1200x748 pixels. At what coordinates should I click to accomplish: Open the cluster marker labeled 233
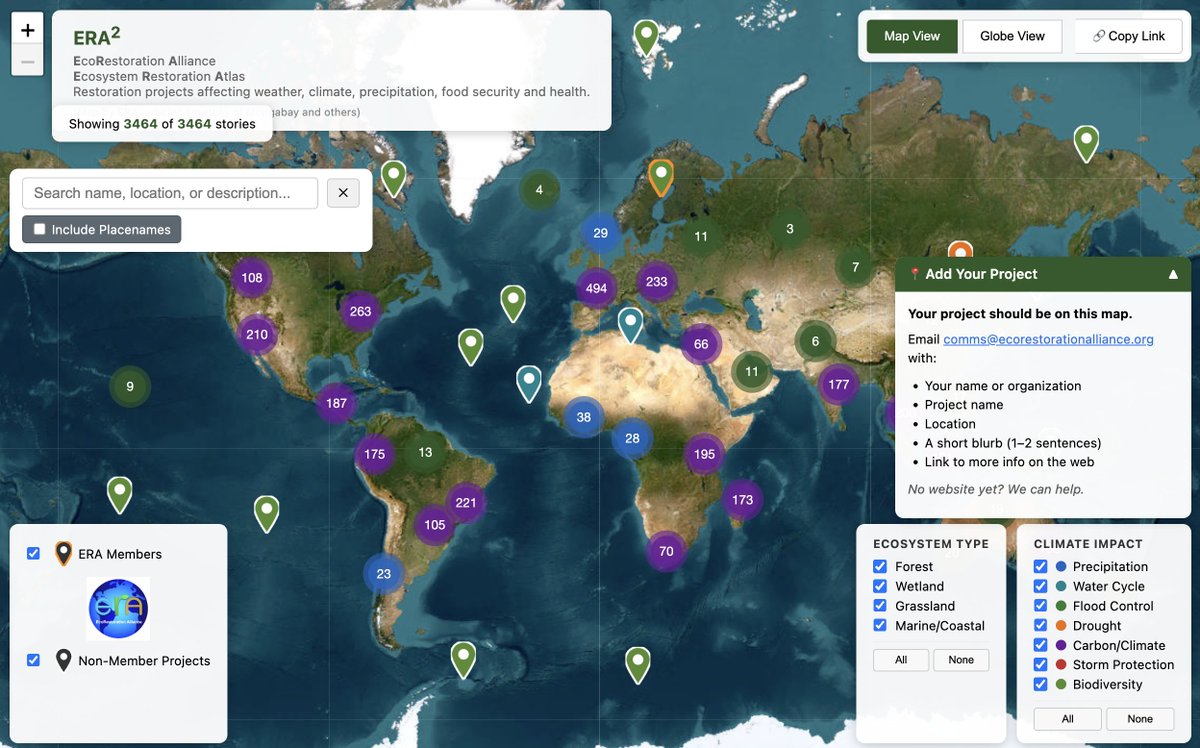pos(657,282)
